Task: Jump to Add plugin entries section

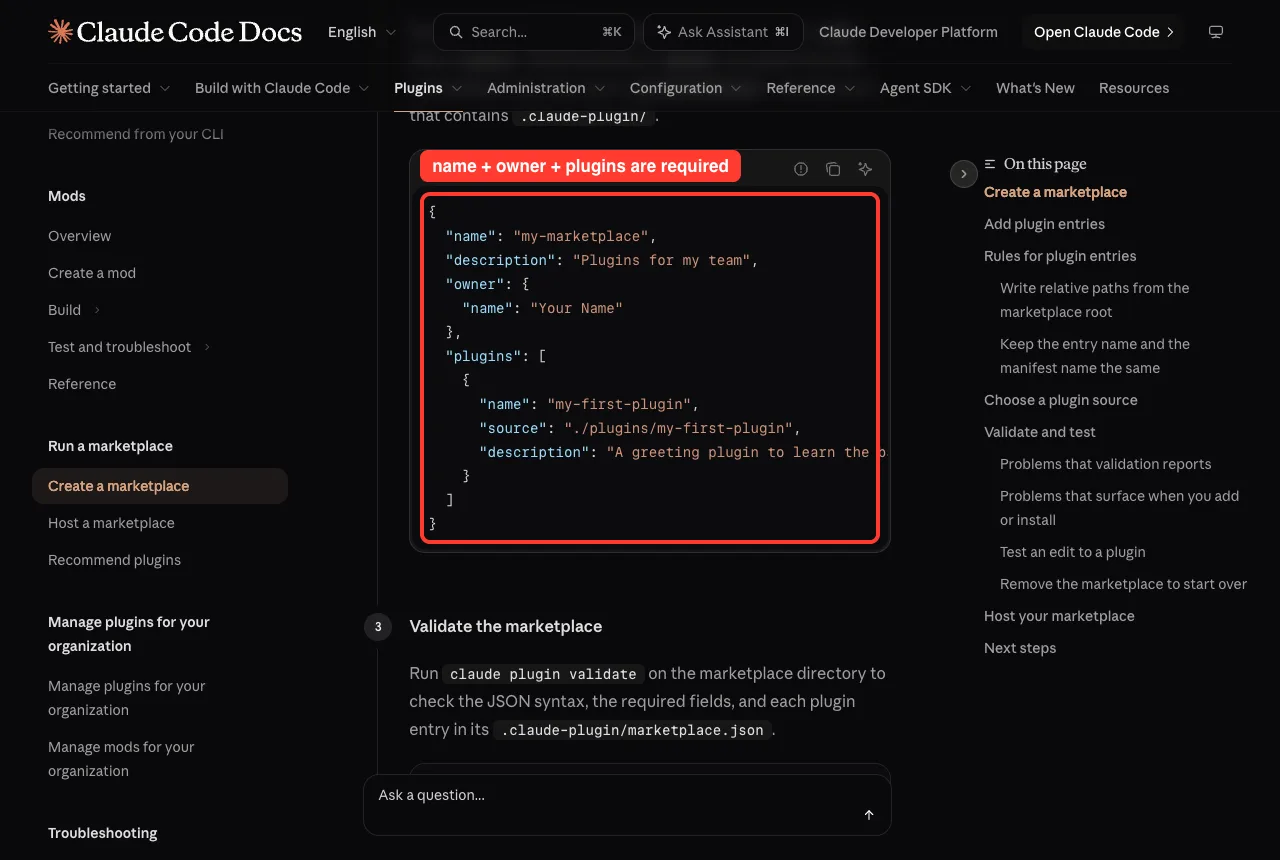Action: (1044, 224)
